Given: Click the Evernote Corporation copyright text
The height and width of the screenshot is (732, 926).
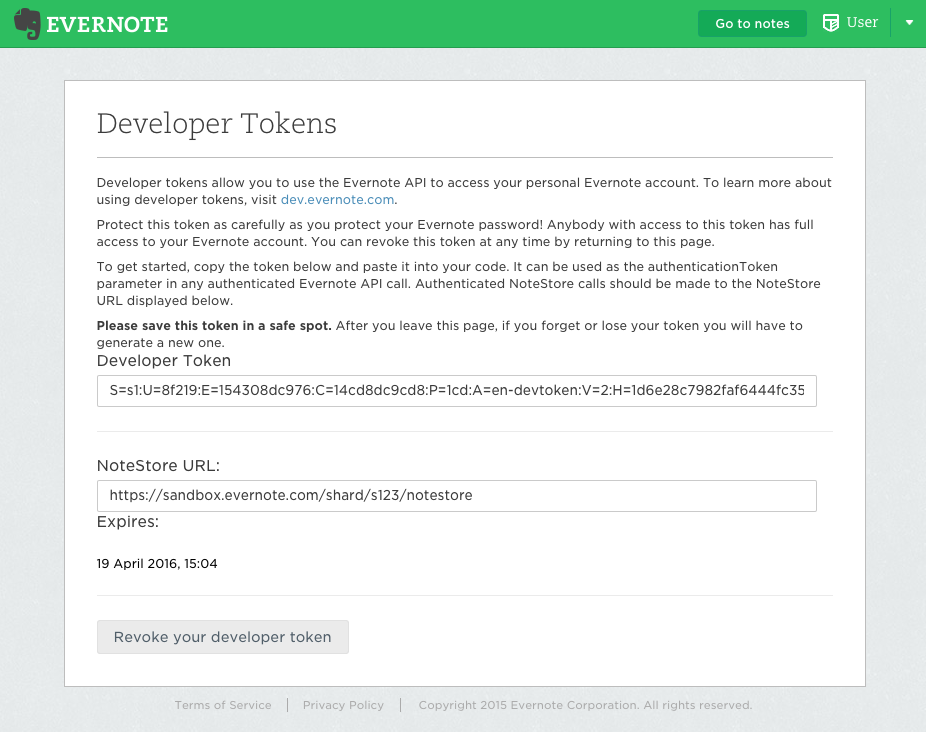Looking at the screenshot, I should (x=585, y=705).
